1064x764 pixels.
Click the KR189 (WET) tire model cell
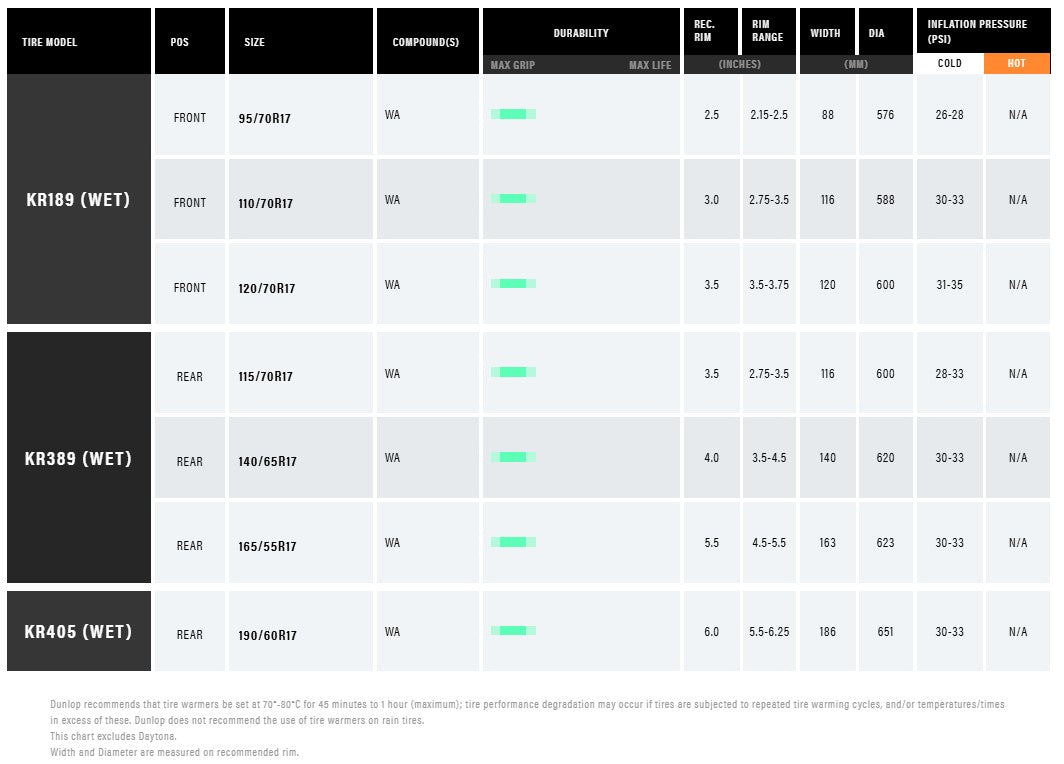pyautogui.click(x=79, y=199)
